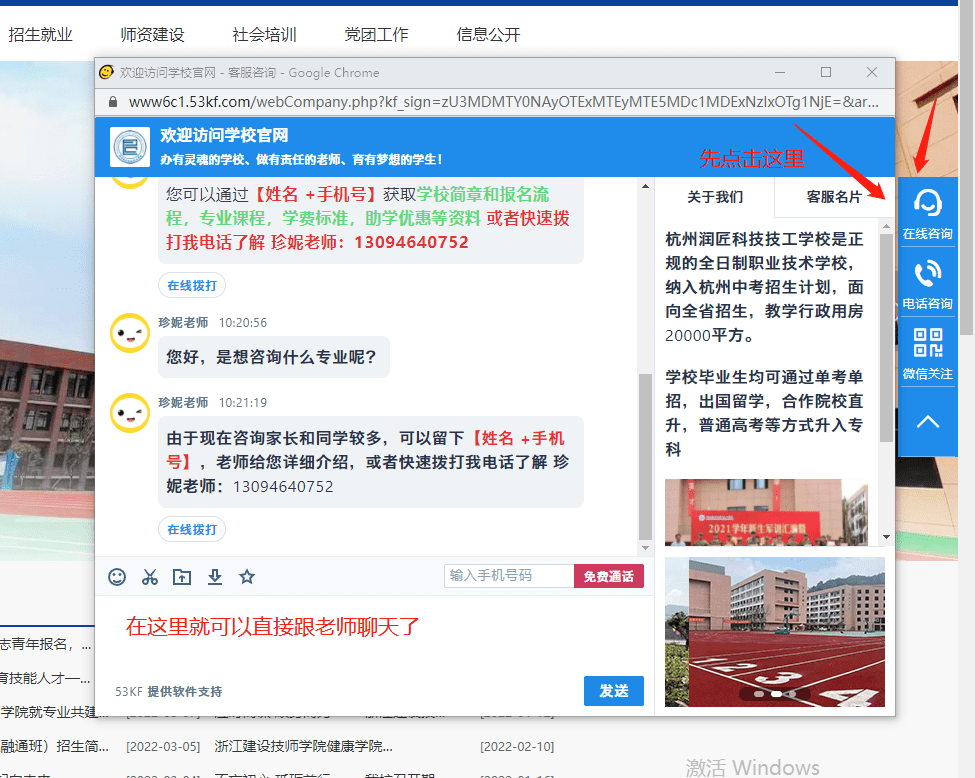975x778 pixels.
Task: Click the lower 在线拨打 button
Action: 192,529
